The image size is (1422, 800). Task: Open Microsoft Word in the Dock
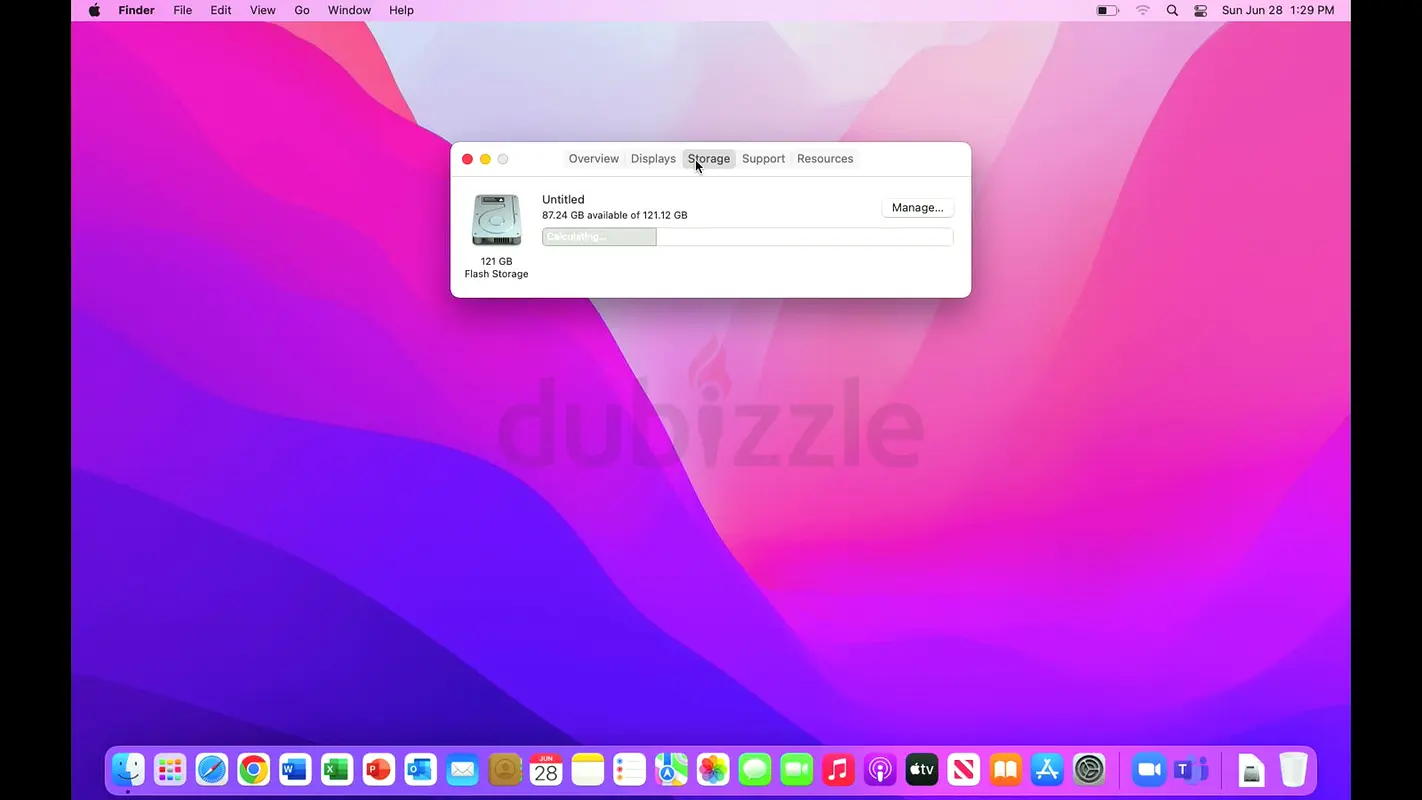click(x=295, y=769)
